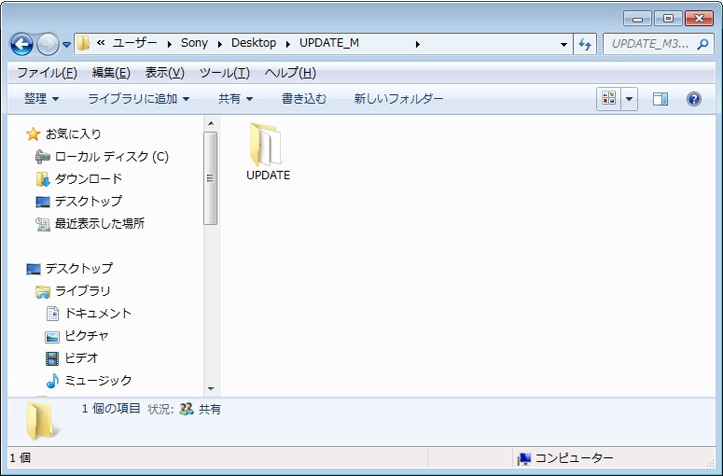The height and width of the screenshot is (476, 723).
Task: Select ダウンロード in the navigation pane
Action: 88,179
